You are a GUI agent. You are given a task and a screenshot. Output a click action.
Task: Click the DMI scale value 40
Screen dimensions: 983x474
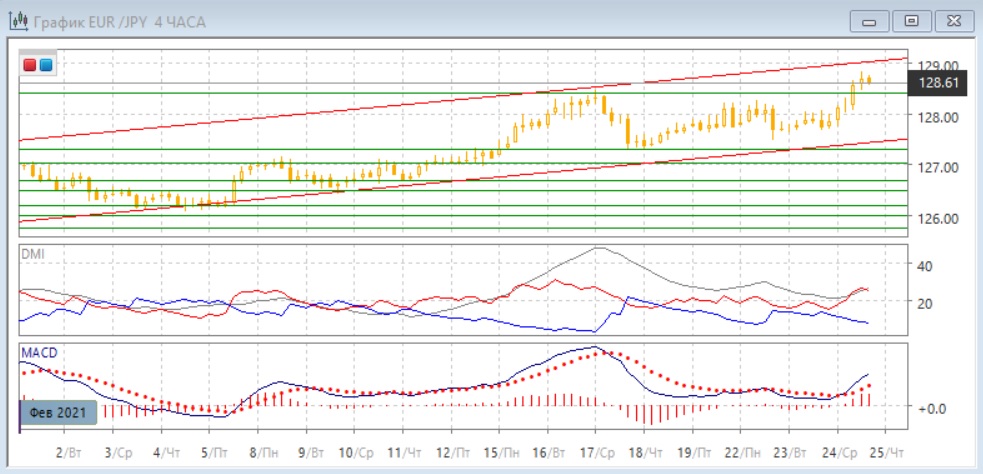[x=925, y=266]
